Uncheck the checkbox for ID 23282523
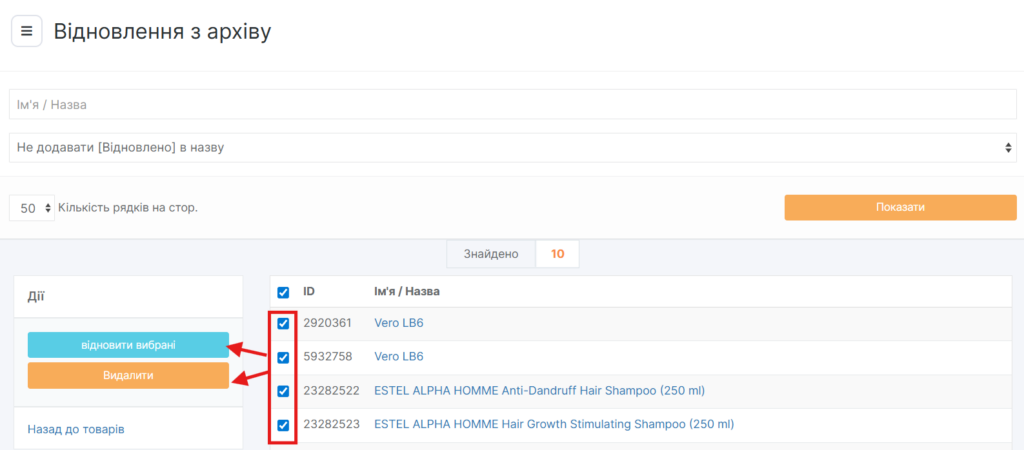1024x450 pixels. click(x=283, y=425)
